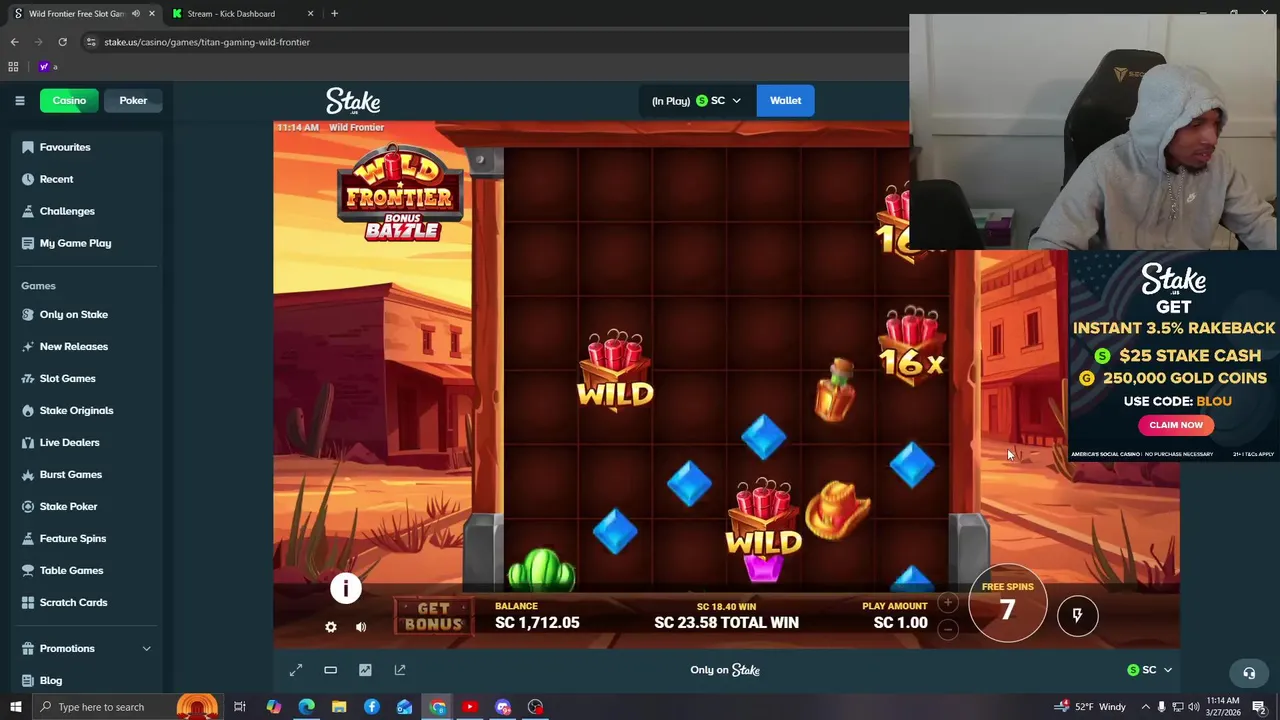This screenshot has width=1280, height=720.
Task: Open the browser apps grid bookmark
Action: tap(13, 67)
